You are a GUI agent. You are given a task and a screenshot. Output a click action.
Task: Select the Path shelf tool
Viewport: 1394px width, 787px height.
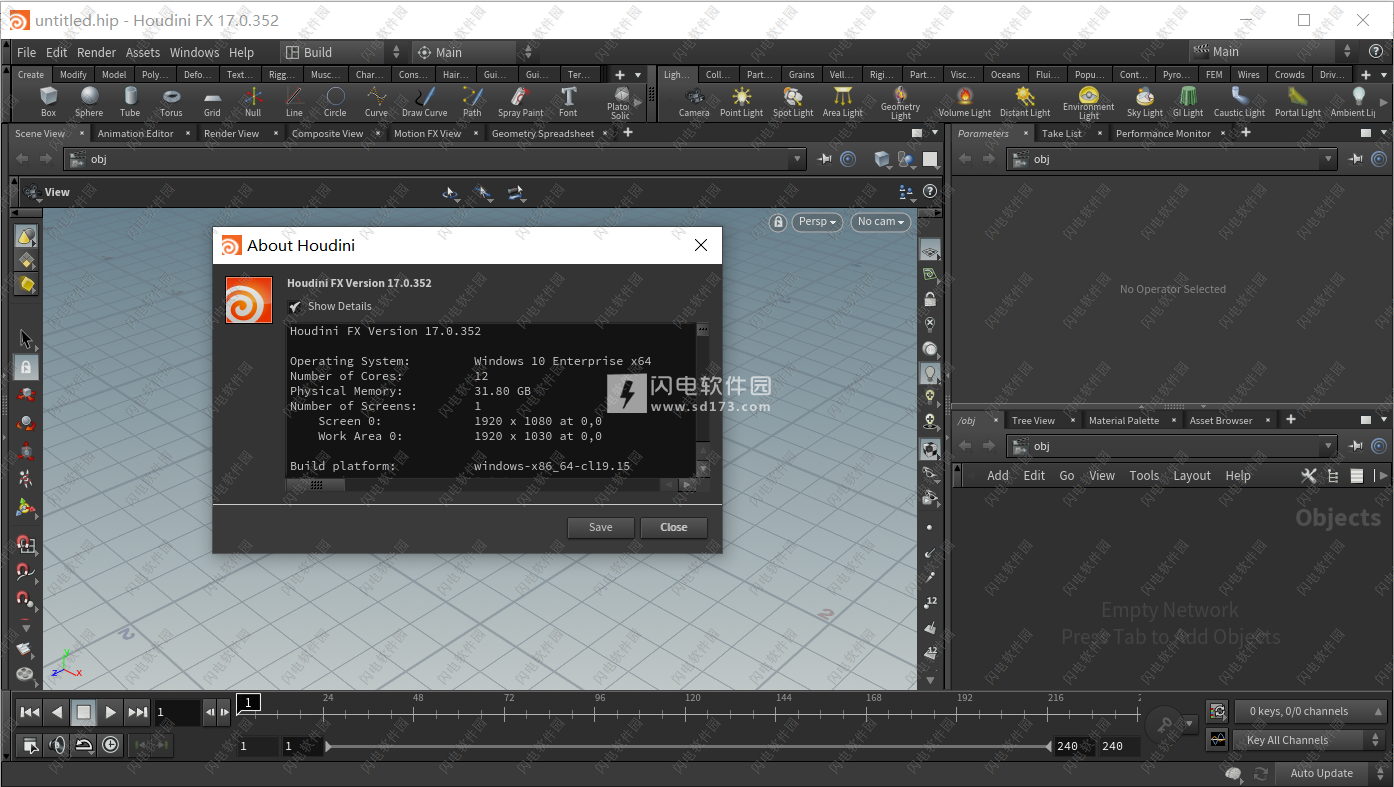coord(472,101)
